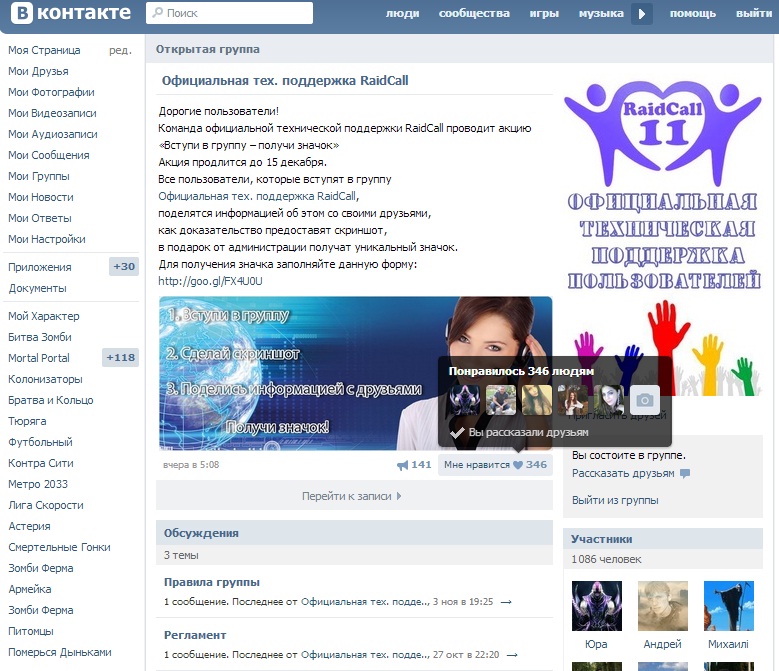Click the search magnifier icon
This screenshot has width=779, height=671.
157,12
